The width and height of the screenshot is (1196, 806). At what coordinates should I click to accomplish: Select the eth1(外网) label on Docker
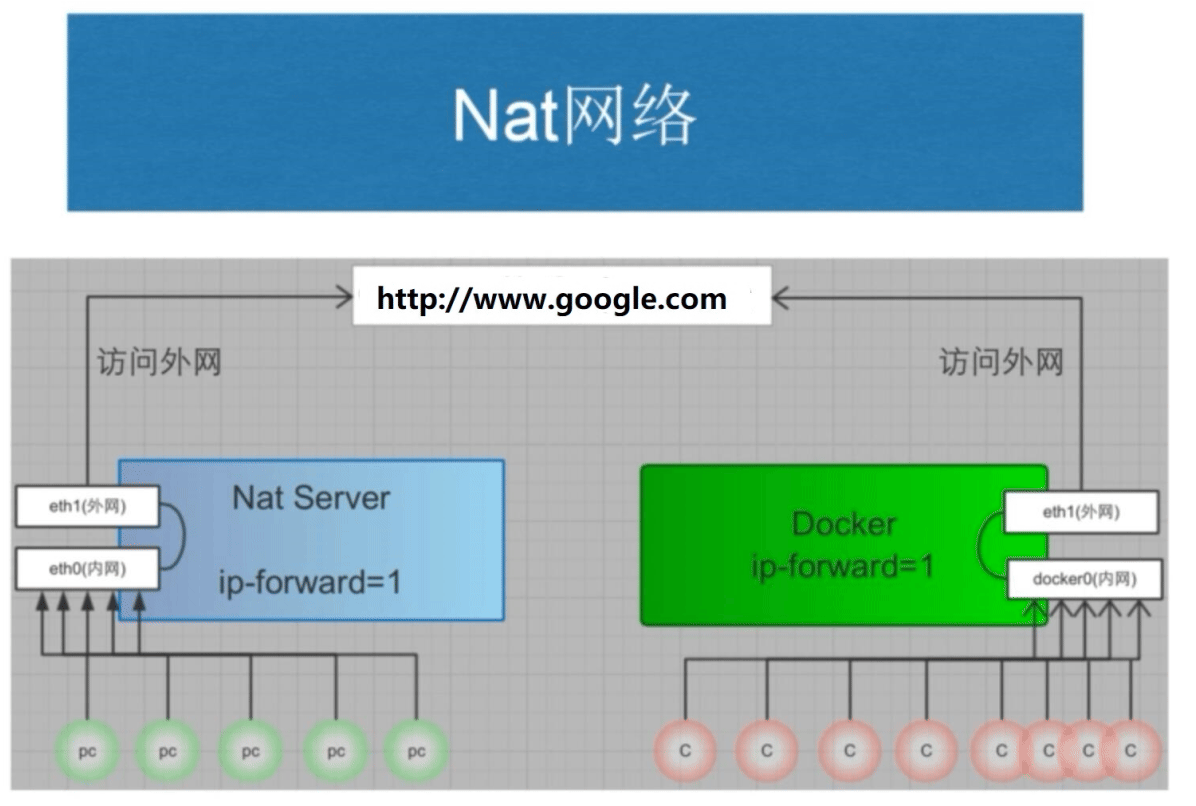1081,512
